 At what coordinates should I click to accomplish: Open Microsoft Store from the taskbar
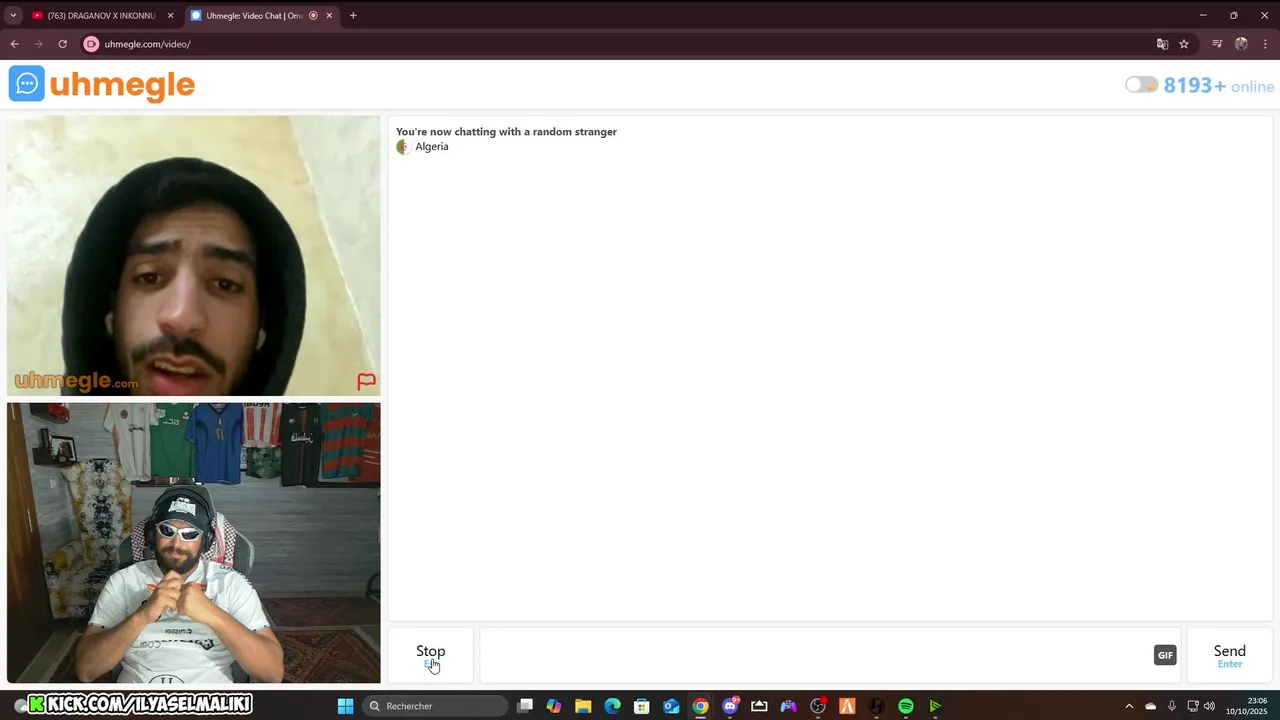[x=642, y=706]
